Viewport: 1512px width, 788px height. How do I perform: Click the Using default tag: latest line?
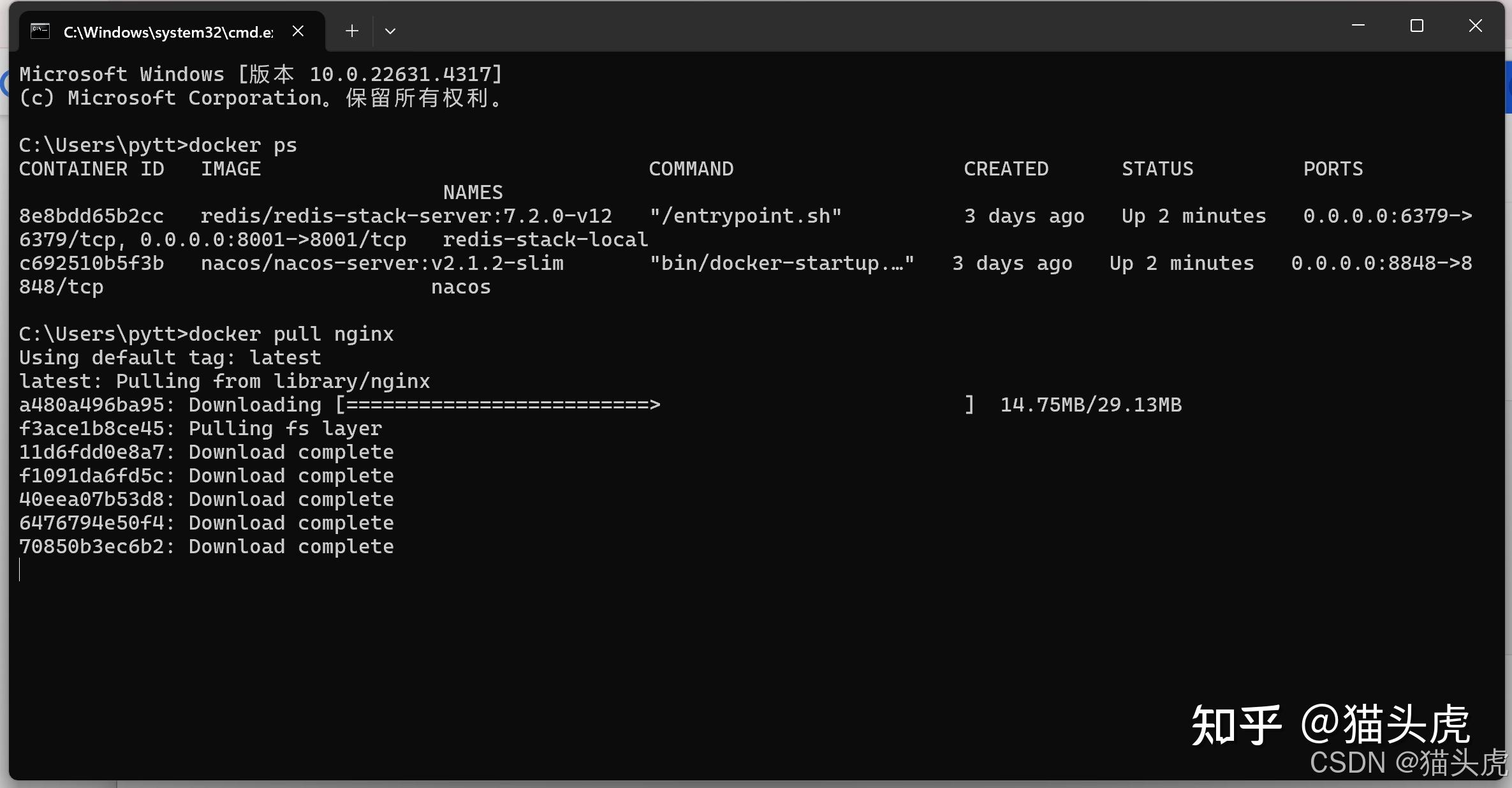(169, 357)
